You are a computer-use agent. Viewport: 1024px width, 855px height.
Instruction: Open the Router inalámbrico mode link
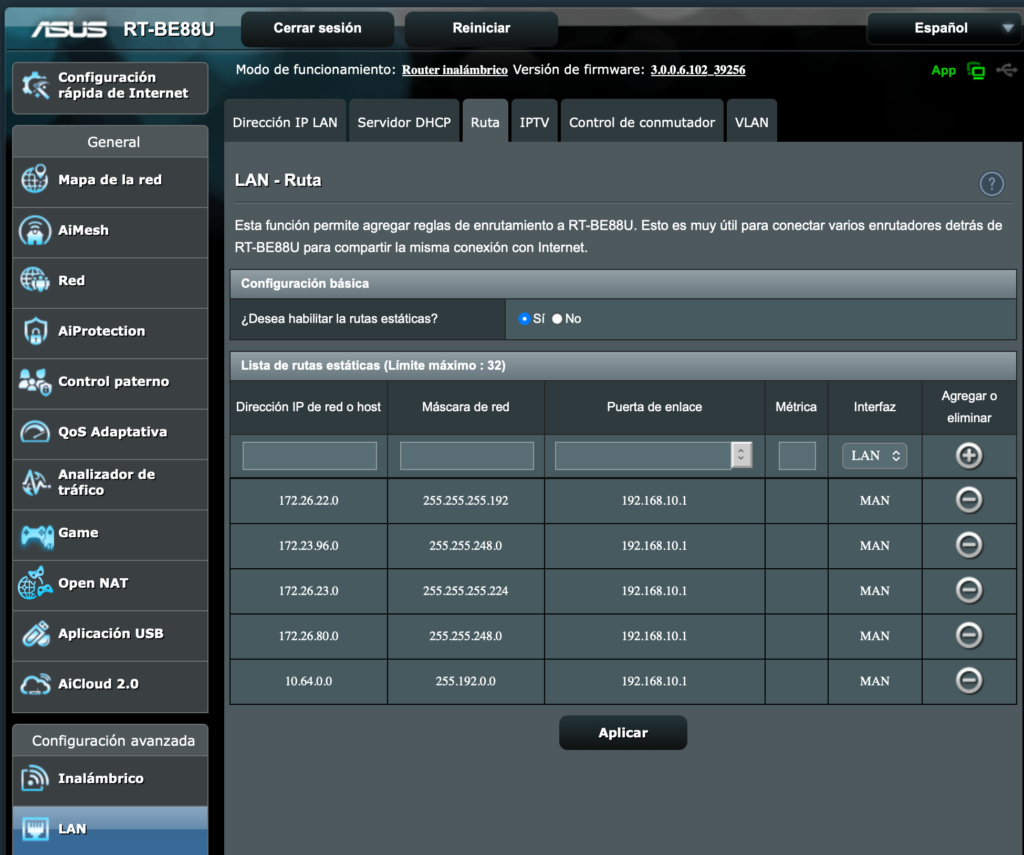coord(455,70)
